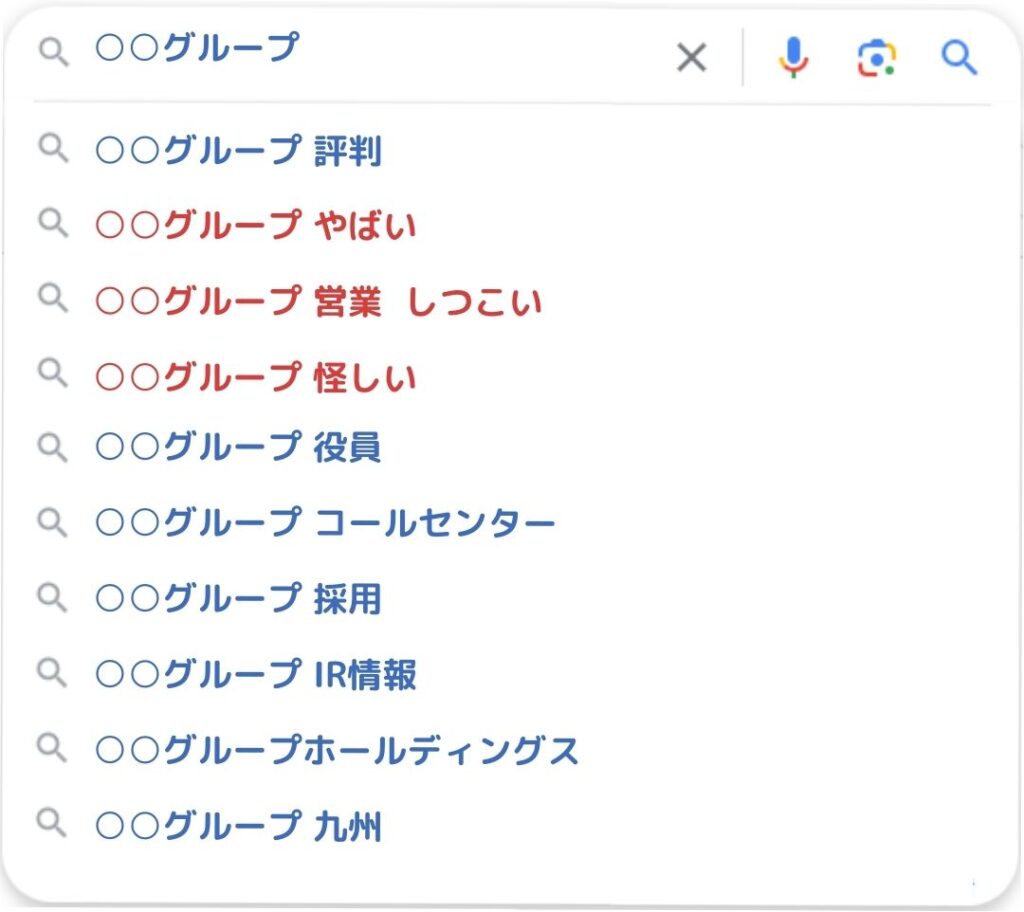Click magnifier icon beside 評判 suggestion
The image size is (1024, 912).
[x=53, y=150]
